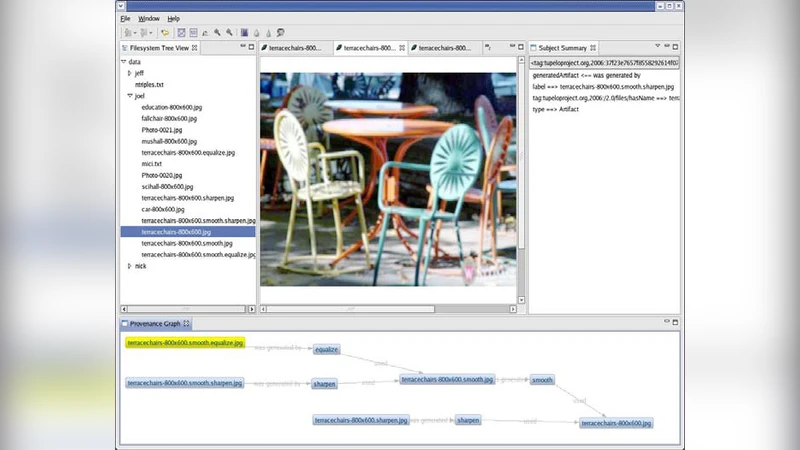This screenshot has width=800, height=450.
Task: Click the search magnifier toolbar icon
Action: tap(281, 32)
